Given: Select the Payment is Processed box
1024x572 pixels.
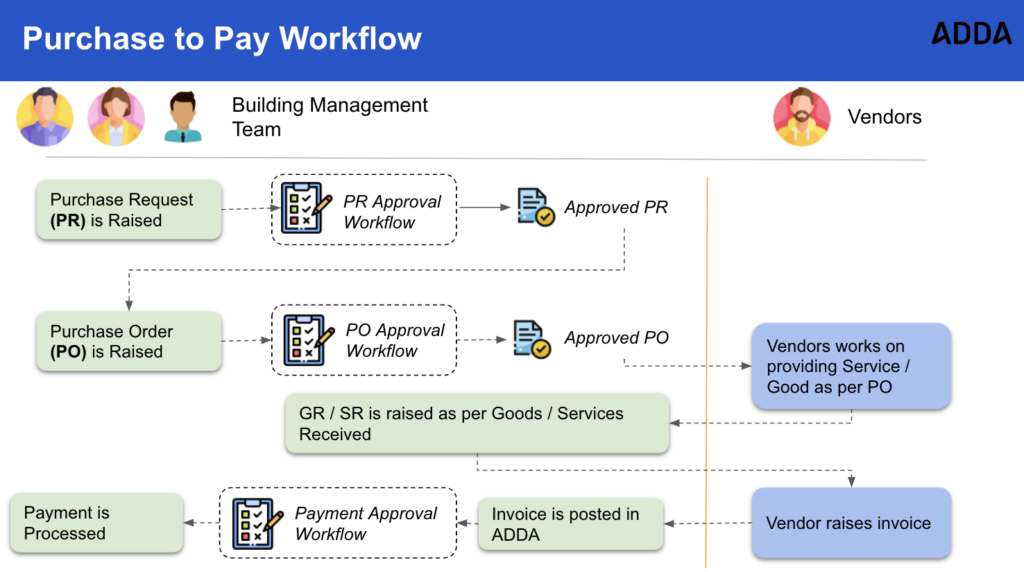Looking at the screenshot, I should [x=97, y=523].
